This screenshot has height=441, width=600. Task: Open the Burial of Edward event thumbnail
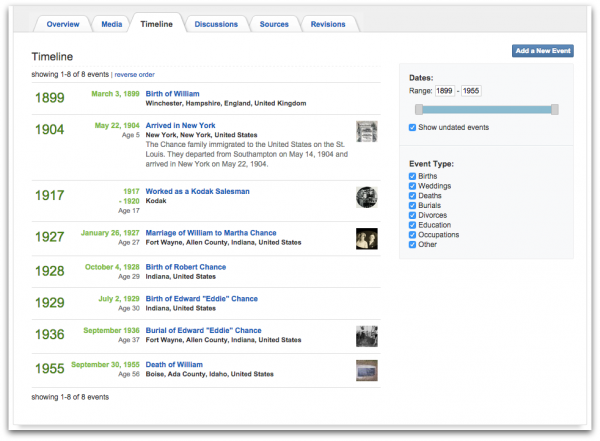pos(367,336)
